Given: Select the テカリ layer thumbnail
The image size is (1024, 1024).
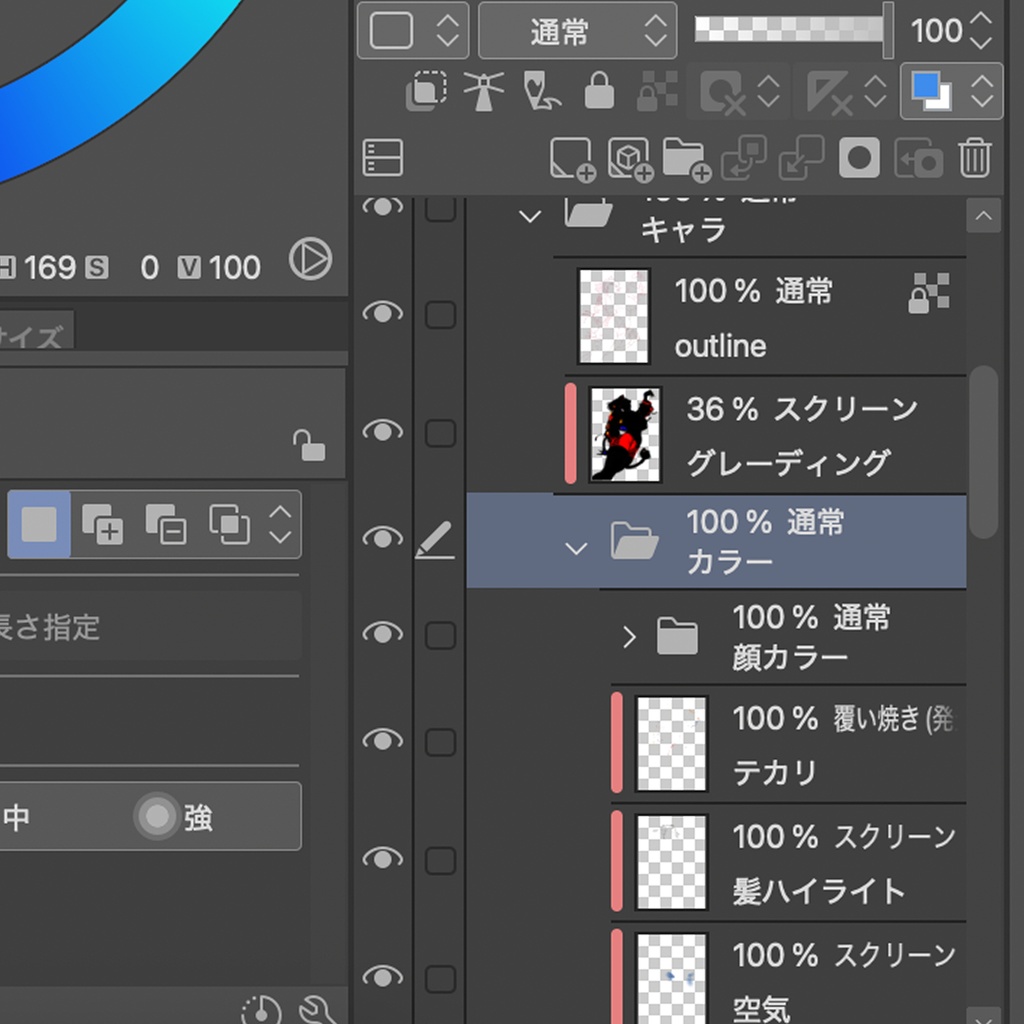Looking at the screenshot, I should 671,743.
